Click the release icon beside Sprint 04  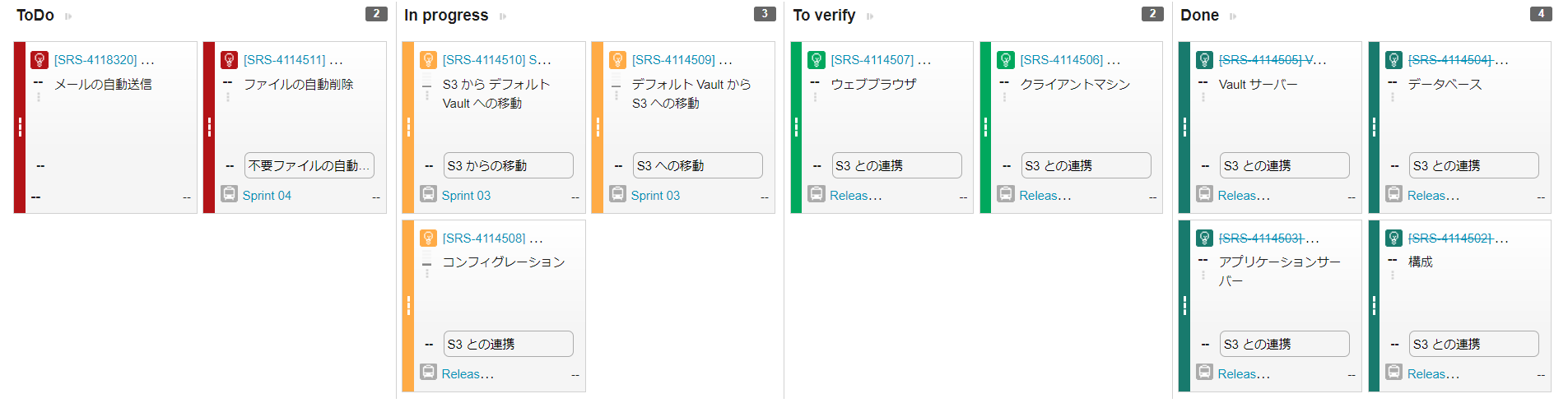(x=230, y=194)
